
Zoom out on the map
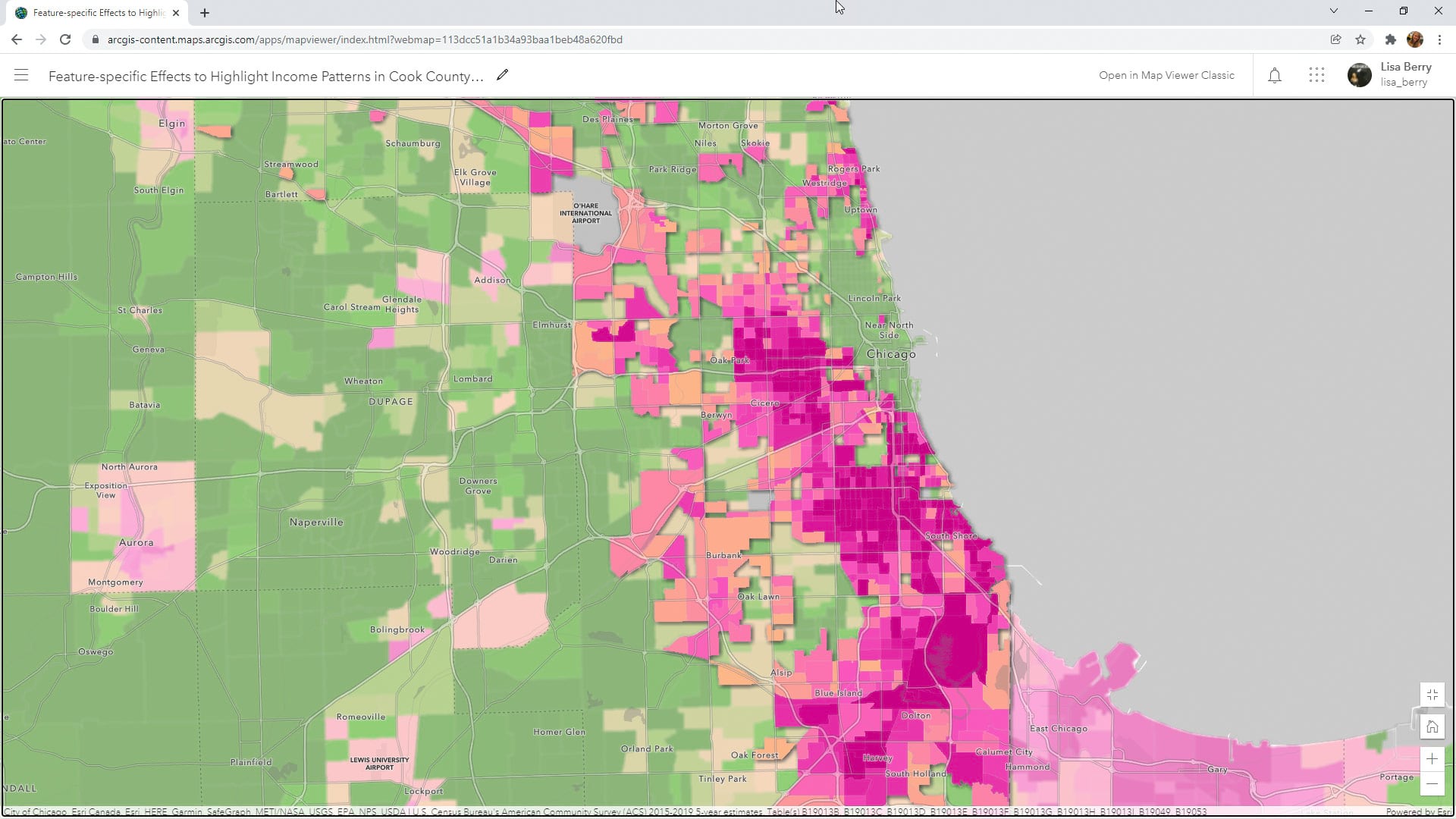pyautogui.click(x=1432, y=784)
